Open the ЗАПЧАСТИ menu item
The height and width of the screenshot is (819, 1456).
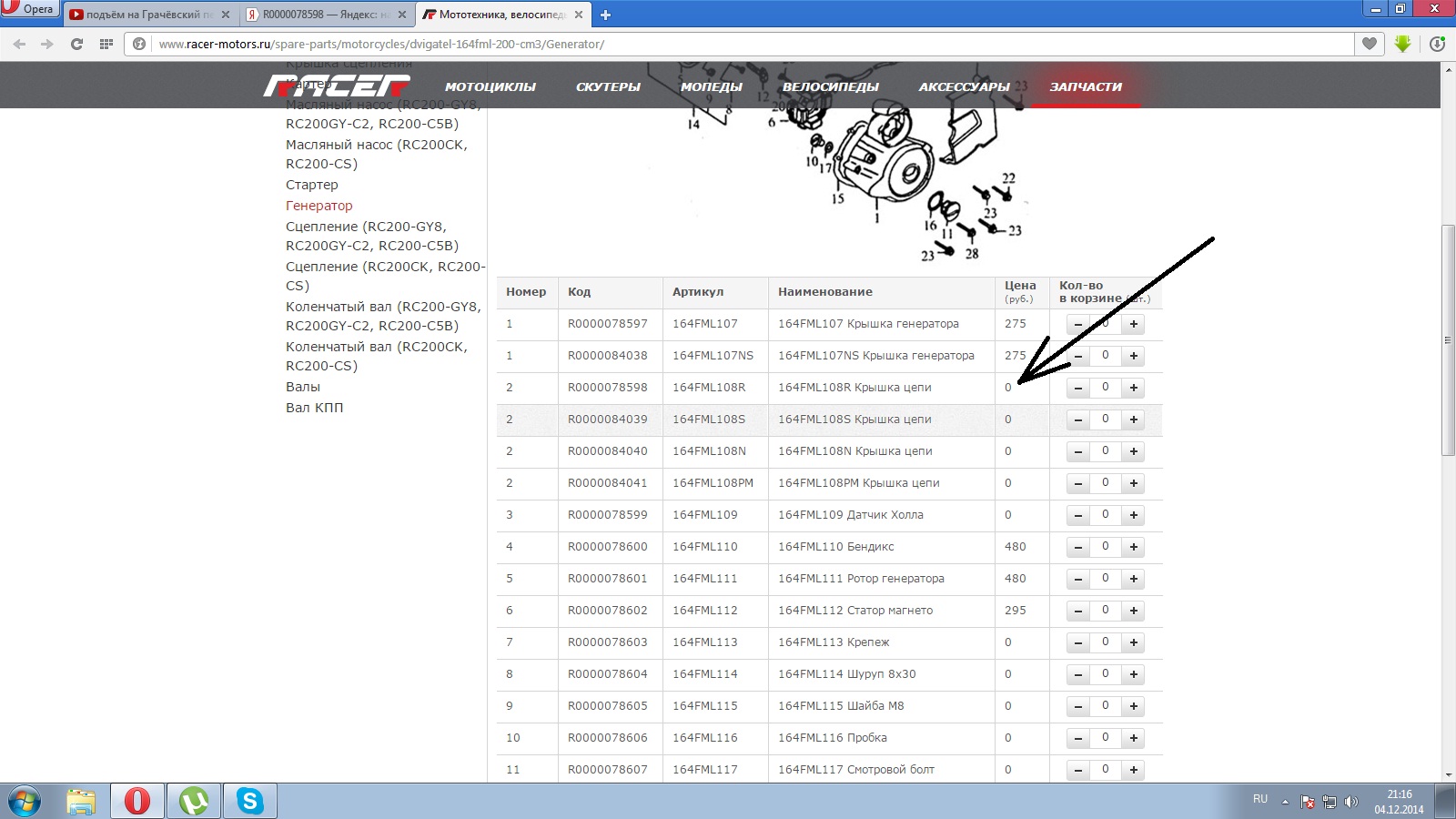tap(1086, 86)
